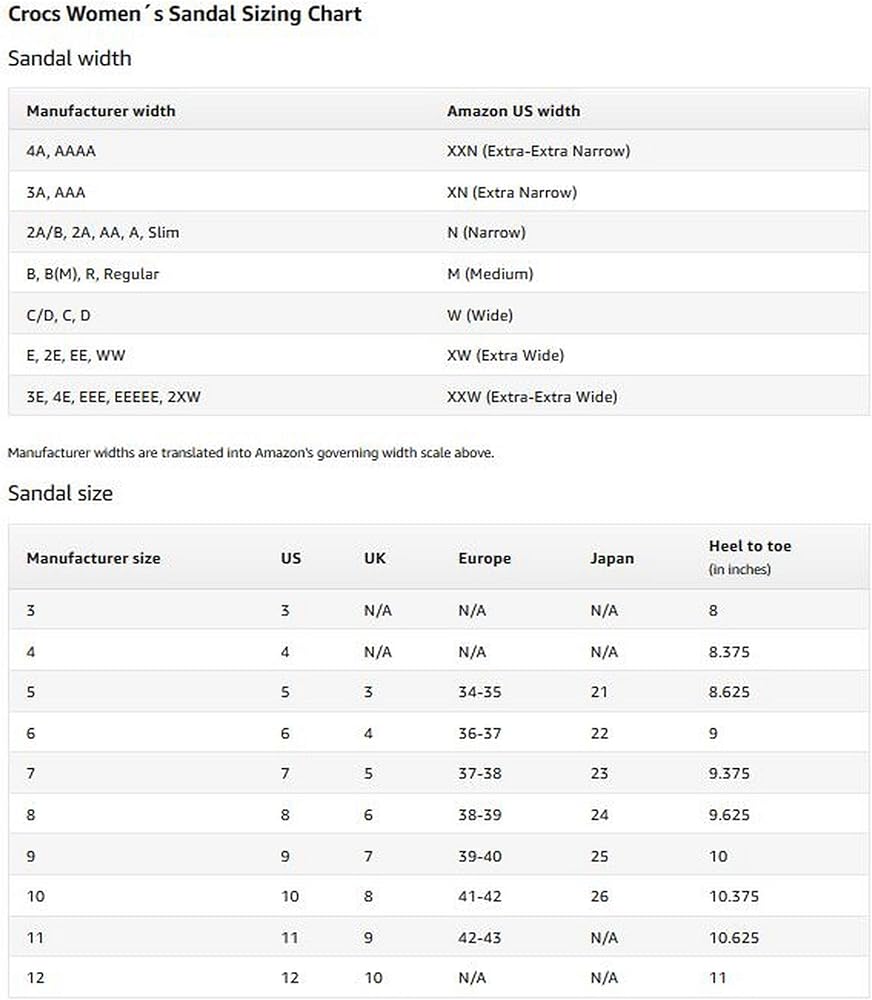Click the Sandal width heading
The width and height of the screenshot is (872, 1000).
(70, 58)
